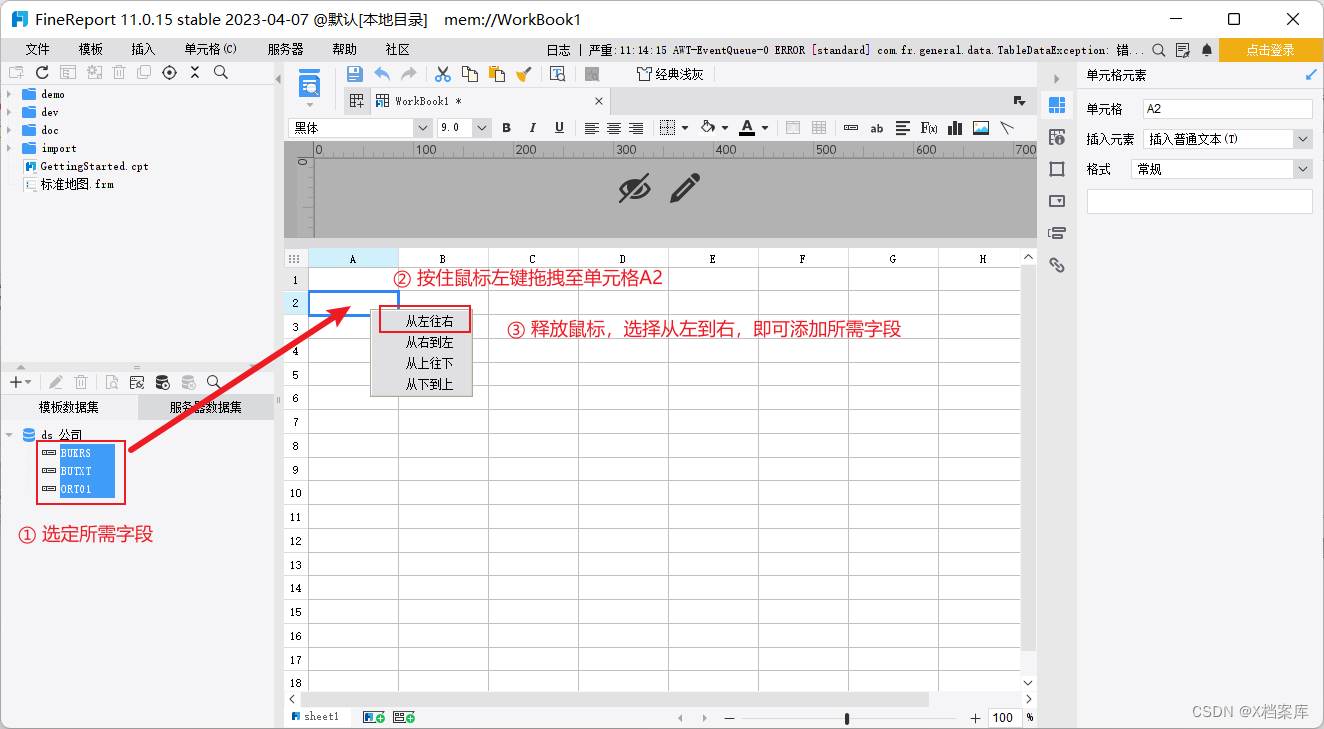Screen dimensions: 1324x729
Task: Click the 经典浅灰 theme button
Action: (x=670, y=73)
